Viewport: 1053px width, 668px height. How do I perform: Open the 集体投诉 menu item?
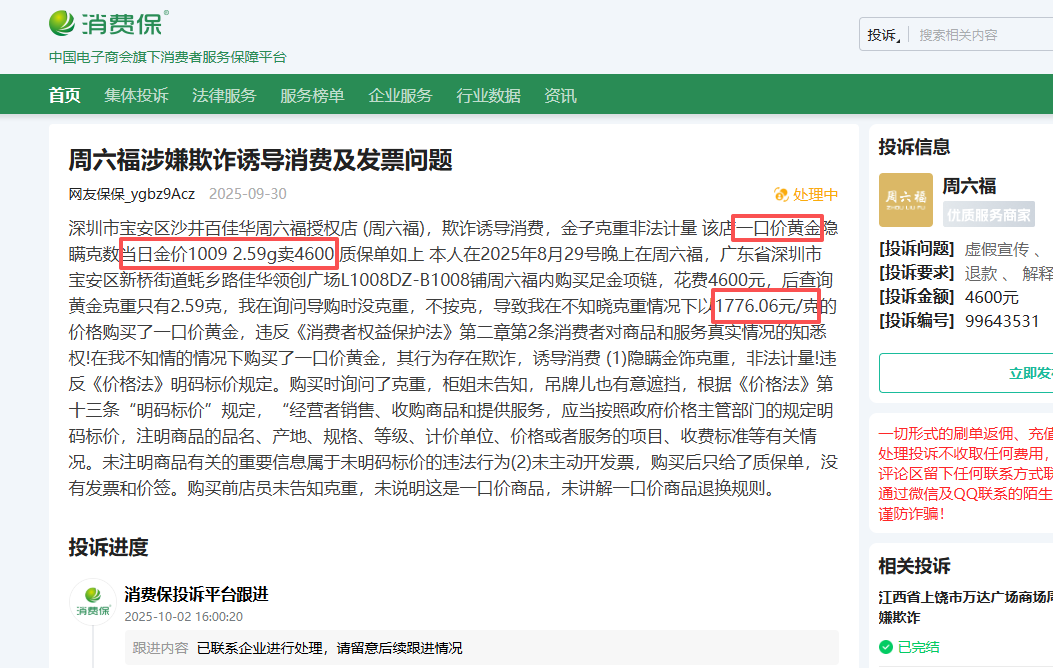[136, 96]
